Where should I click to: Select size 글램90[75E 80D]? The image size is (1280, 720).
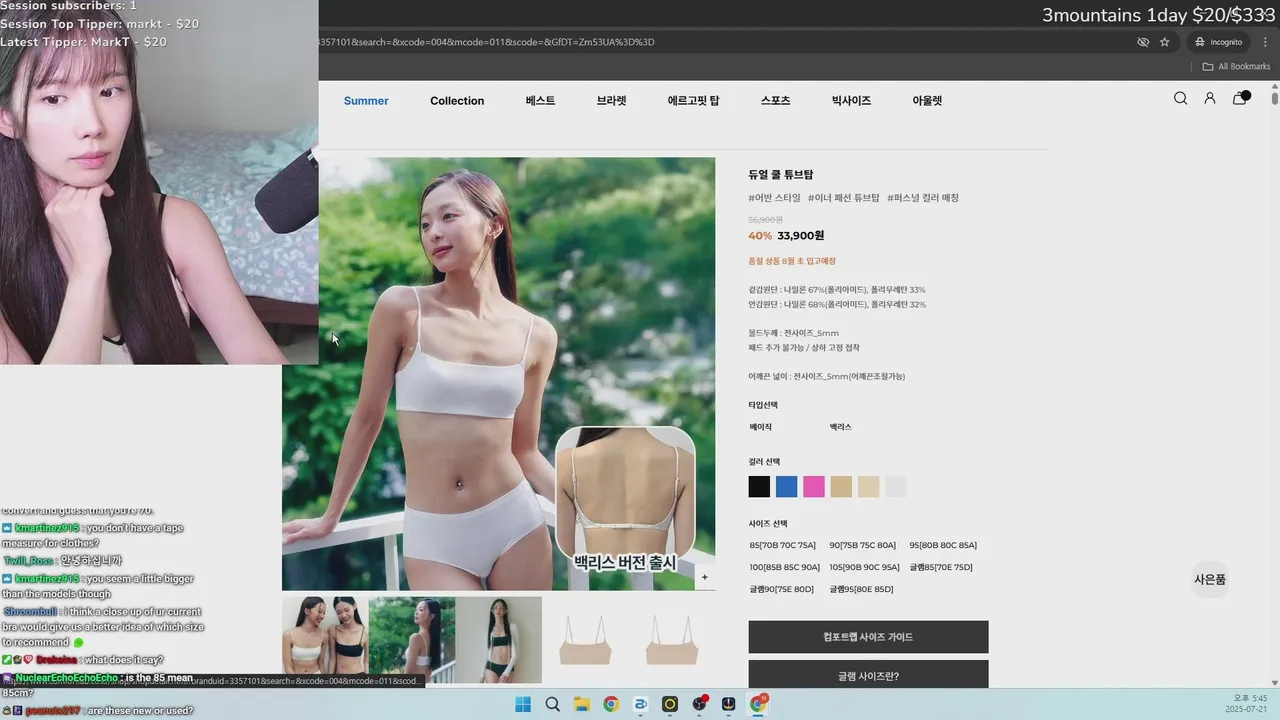781,589
